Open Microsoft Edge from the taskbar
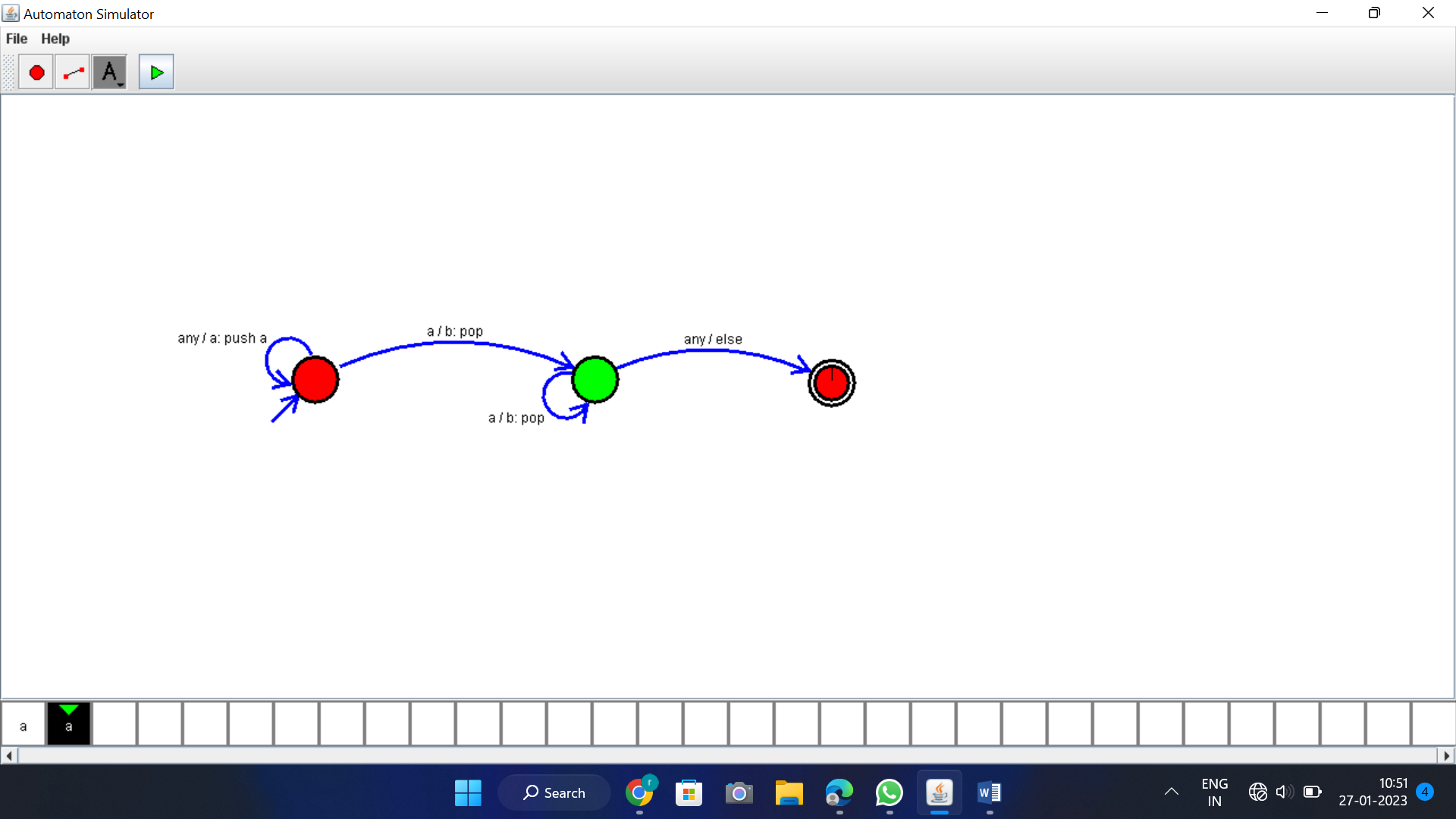This screenshot has width=1456, height=819. [839, 792]
